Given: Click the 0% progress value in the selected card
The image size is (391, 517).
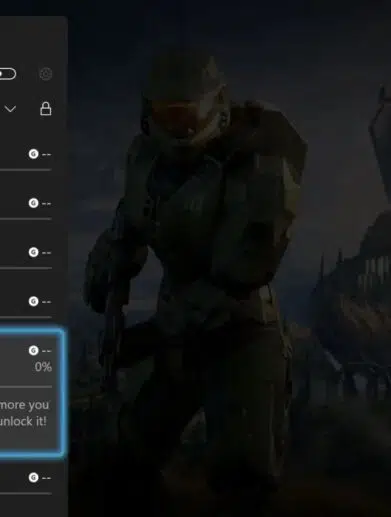Looking at the screenshot, I should (43, 367).
